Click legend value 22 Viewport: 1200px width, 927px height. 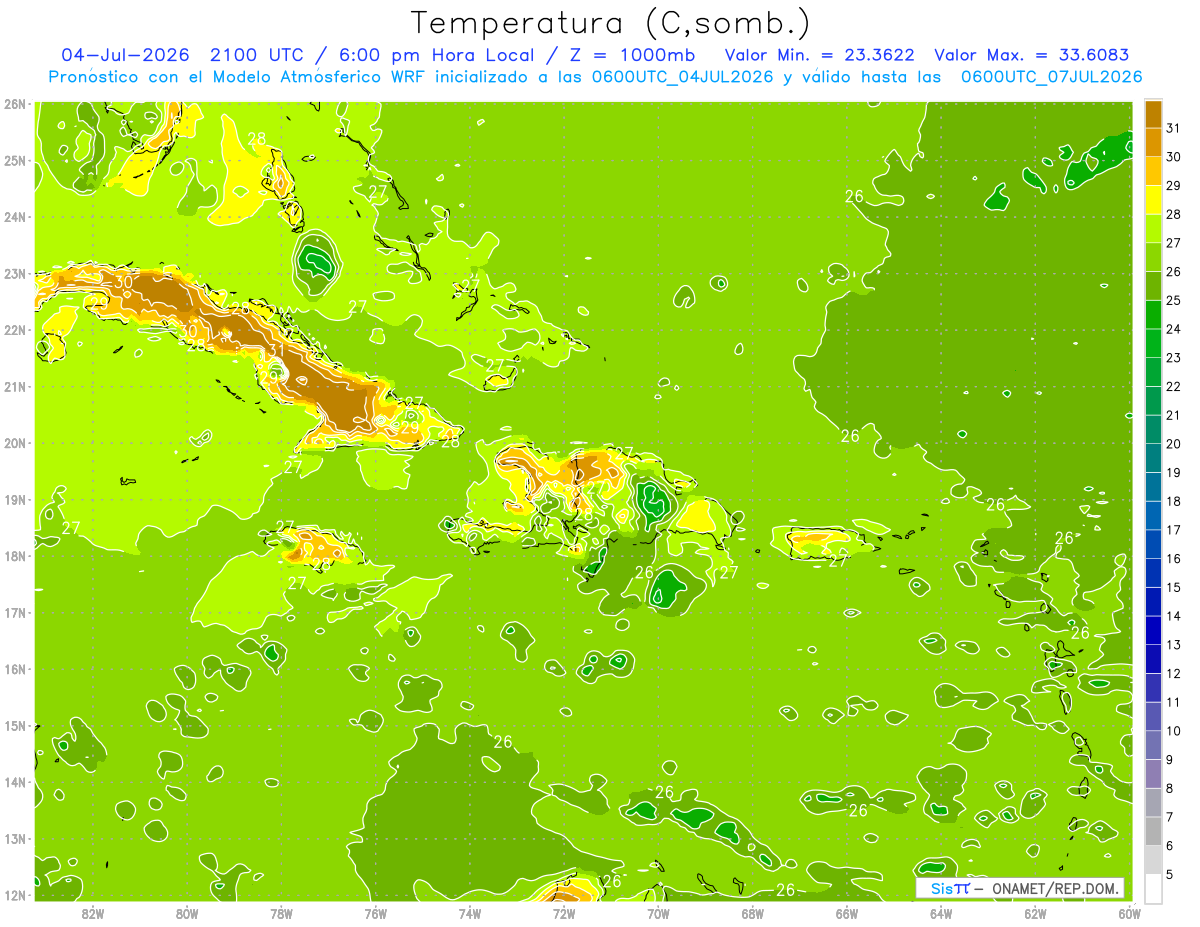[x=1173, y=387]
